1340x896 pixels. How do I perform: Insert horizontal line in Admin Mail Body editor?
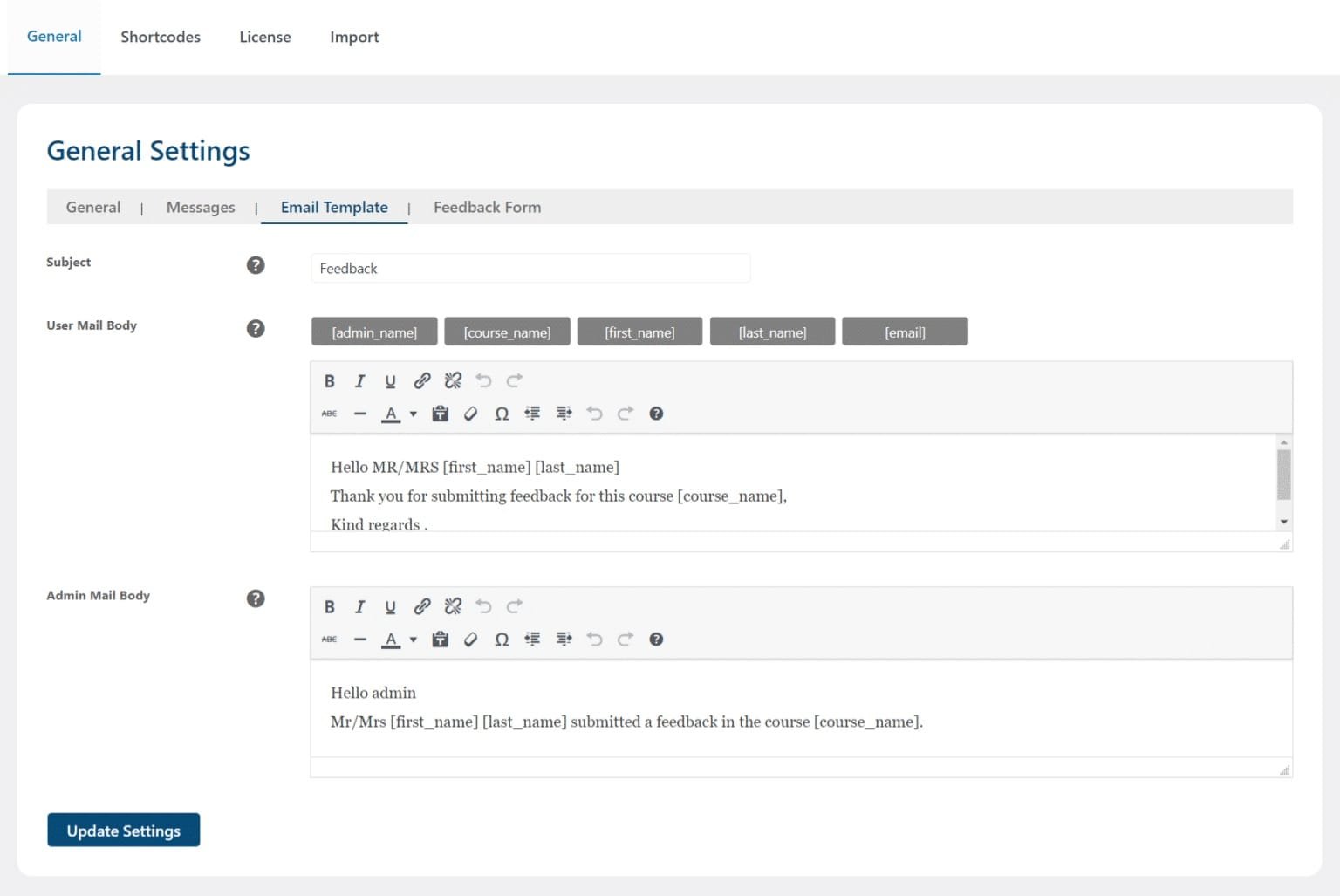359,640
